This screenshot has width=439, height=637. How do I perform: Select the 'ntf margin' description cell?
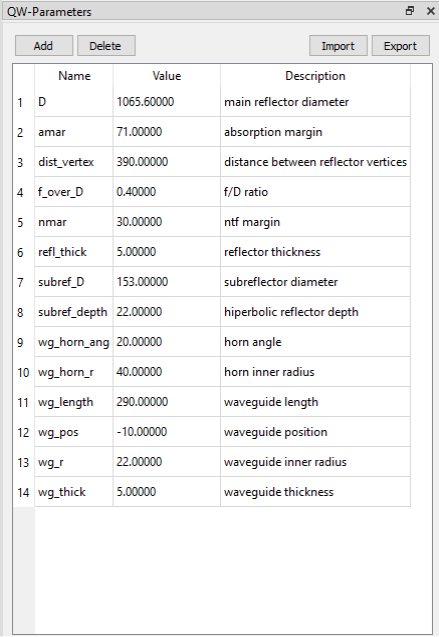coord(315,222)
